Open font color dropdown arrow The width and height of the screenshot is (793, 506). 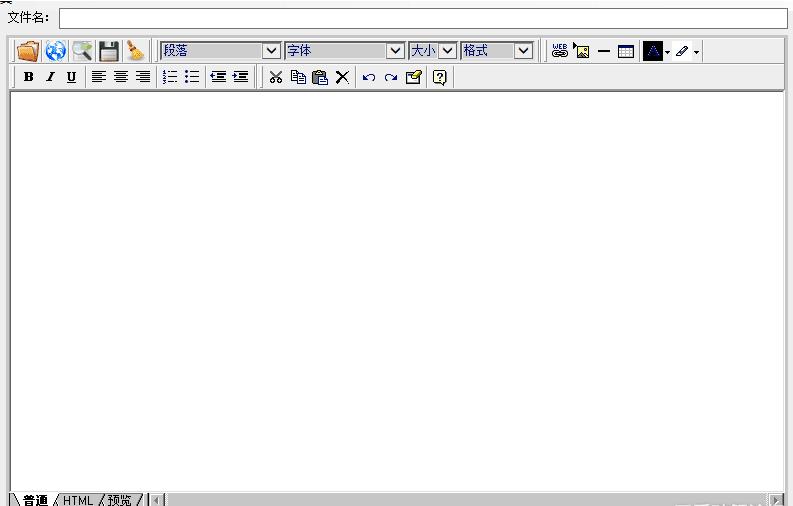pos(668,52)
